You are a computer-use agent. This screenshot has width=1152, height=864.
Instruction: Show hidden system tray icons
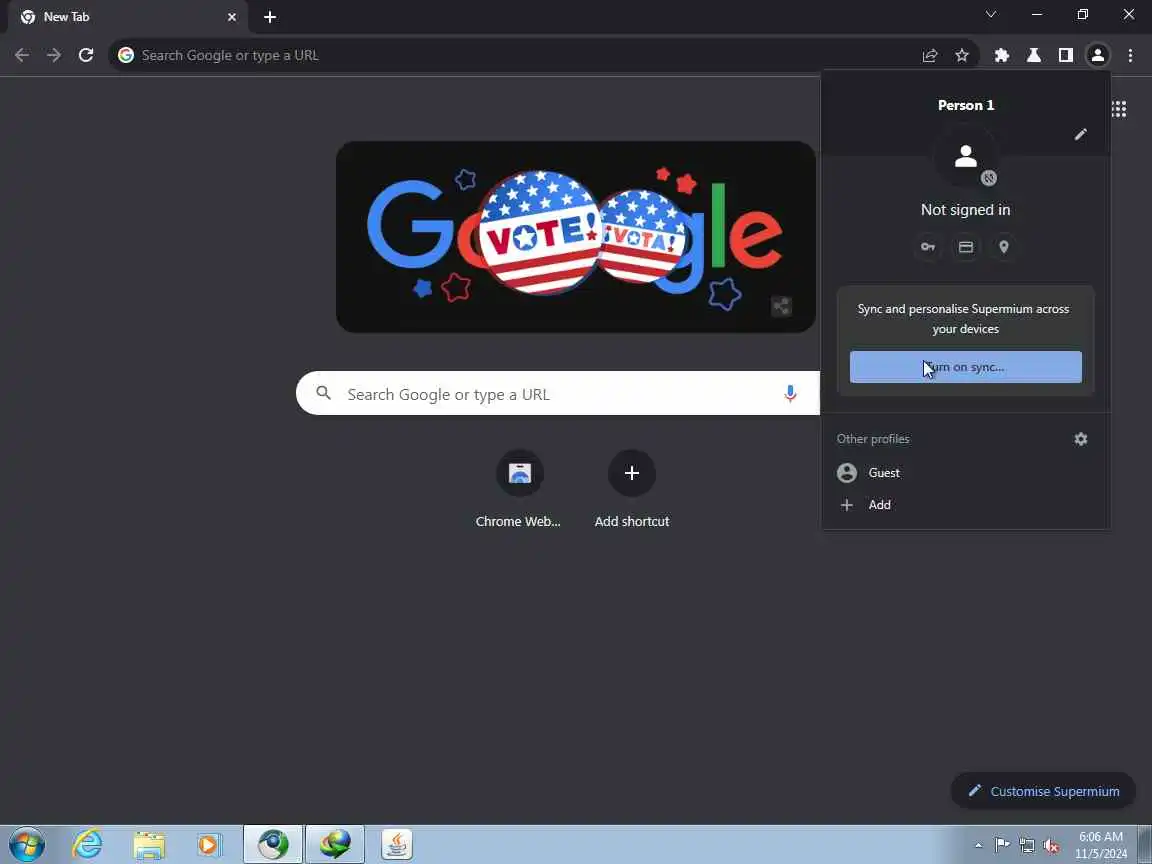point(978,846)
